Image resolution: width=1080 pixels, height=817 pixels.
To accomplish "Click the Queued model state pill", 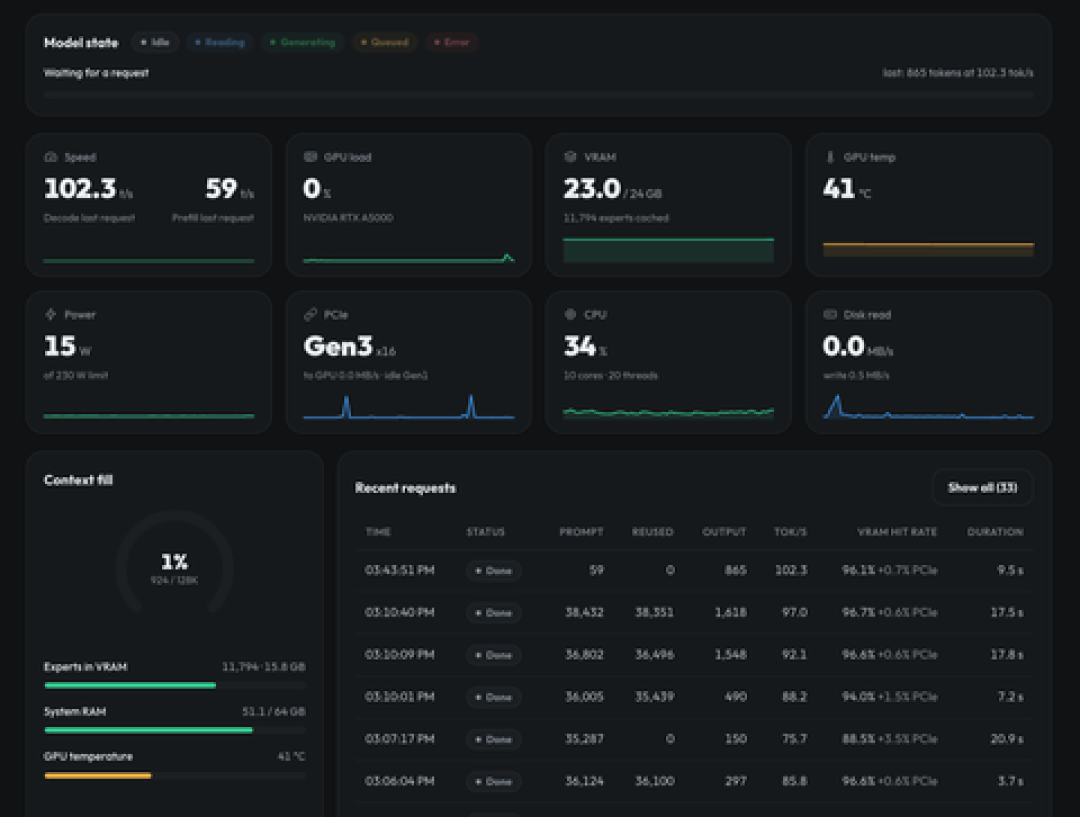I will 384,42.
